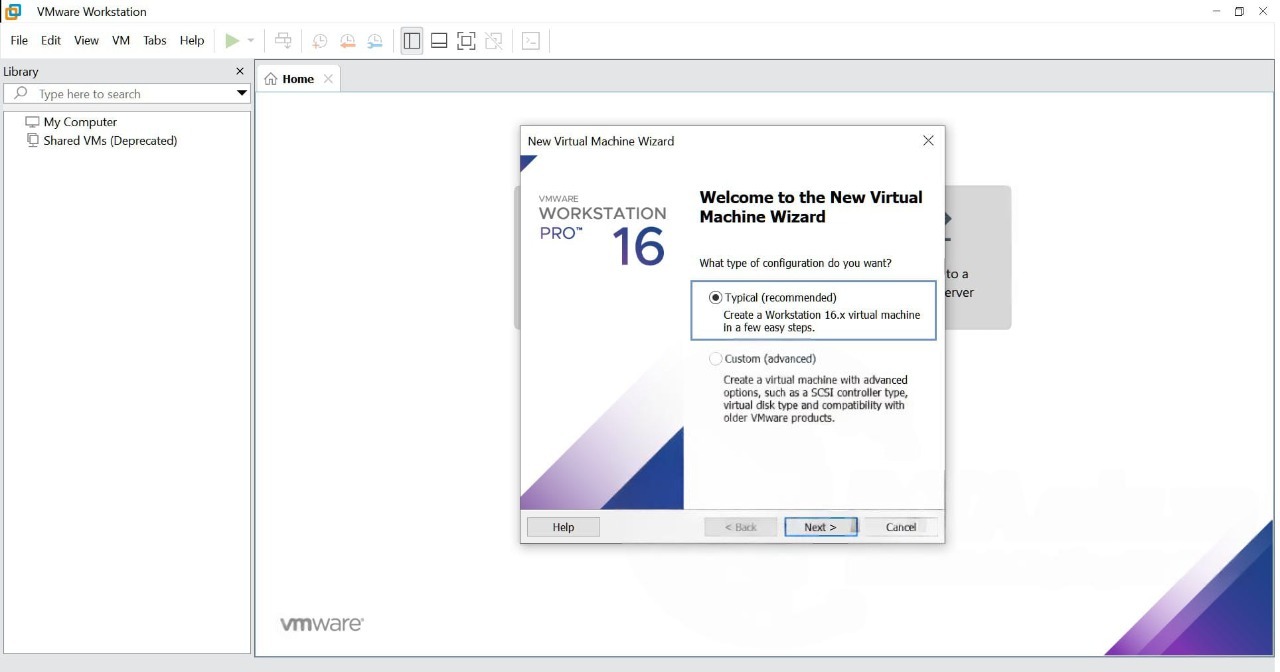Click the Unity mode toolbar icon
The width and height of the screenshot is (1280, 672).
494,41
